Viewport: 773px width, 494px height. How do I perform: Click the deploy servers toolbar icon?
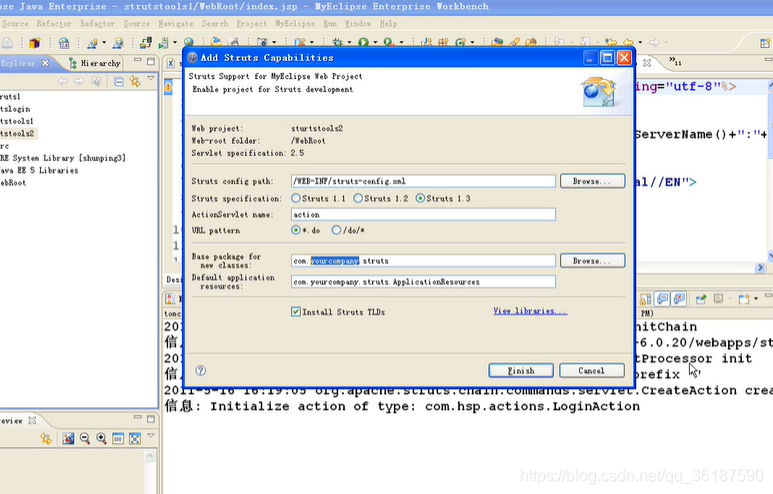pyautogui.click(x=145, y=43)
